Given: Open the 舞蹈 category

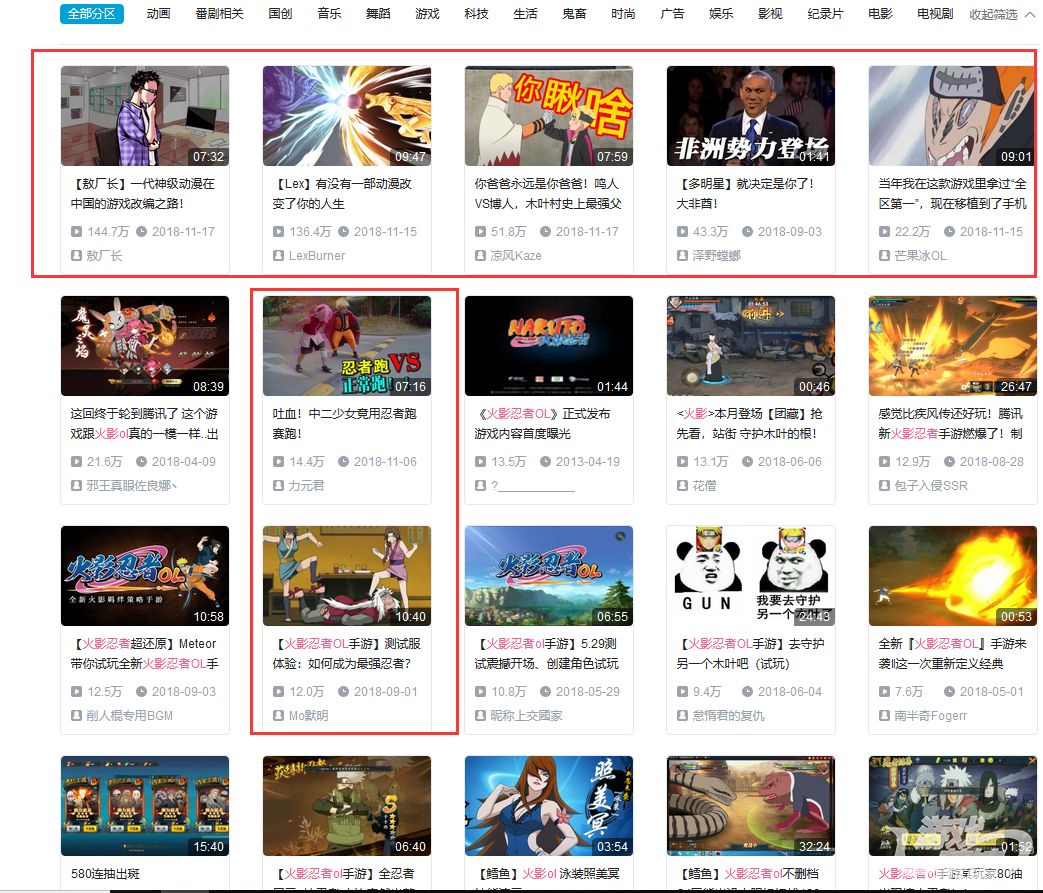Looking at the screenshot, I should pos(378,13).
